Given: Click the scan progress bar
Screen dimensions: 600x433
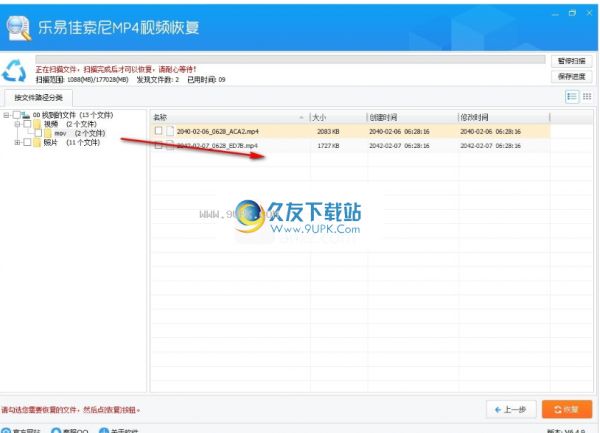Looking at the screenshot, I should point(290,59).
